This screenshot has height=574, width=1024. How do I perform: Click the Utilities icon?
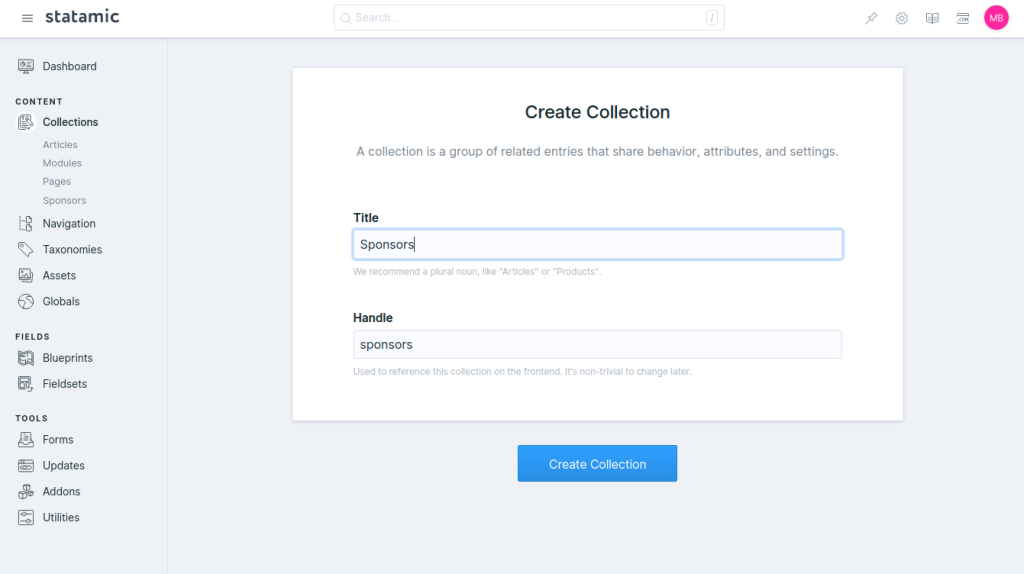25,517
